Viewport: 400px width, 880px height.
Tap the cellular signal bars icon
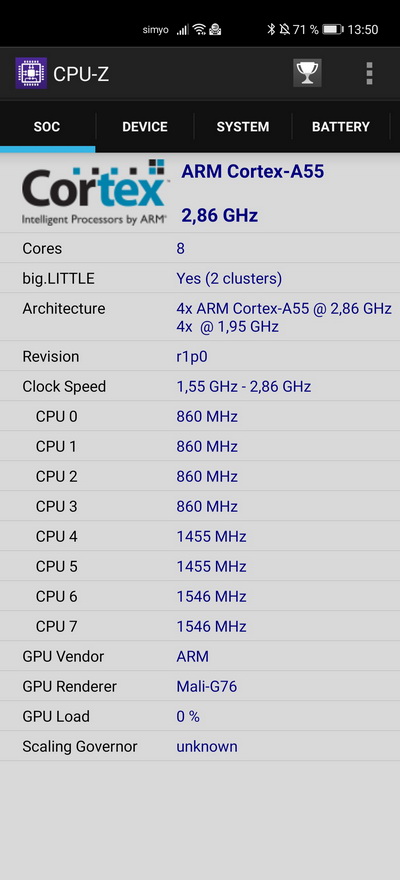(x=182, y=30)
